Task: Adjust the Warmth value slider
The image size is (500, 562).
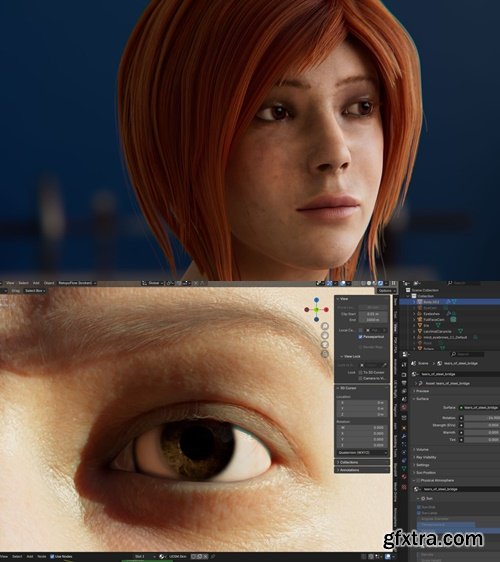Action: click(x=482, y=432)
